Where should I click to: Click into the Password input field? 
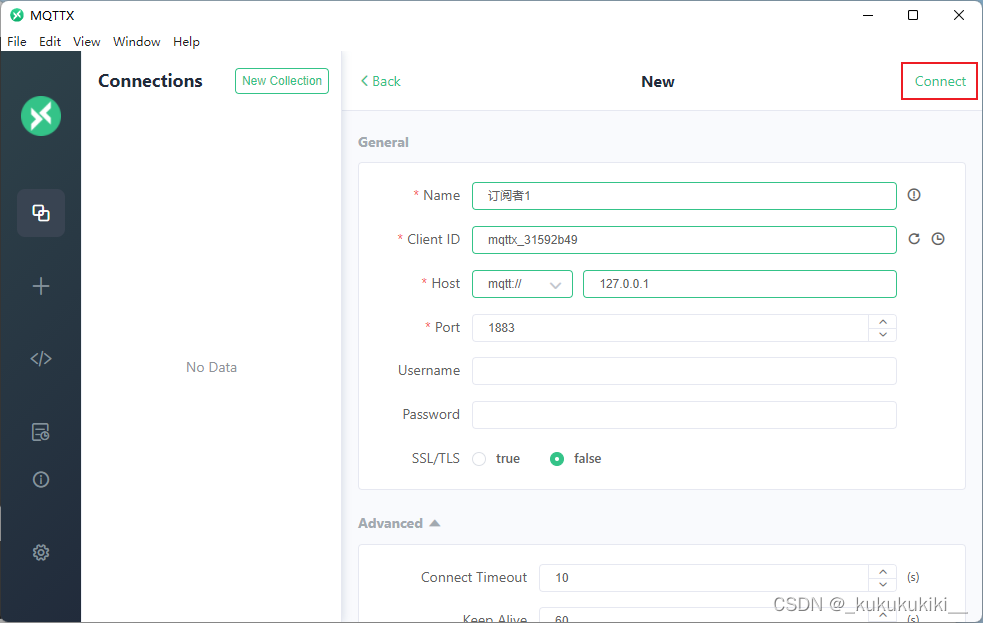click(x=684, y=415)
